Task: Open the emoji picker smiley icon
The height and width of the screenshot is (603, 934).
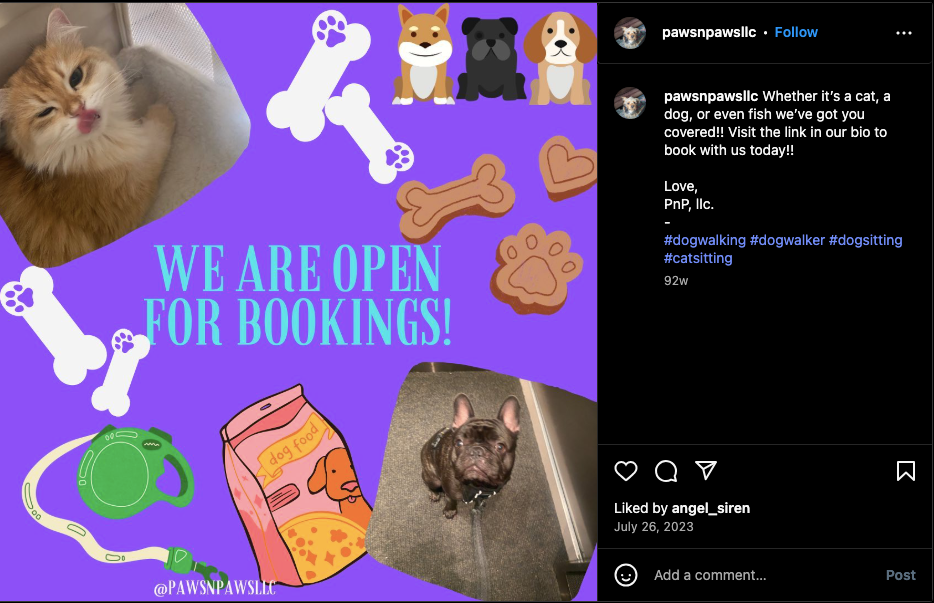Action: 625,575
